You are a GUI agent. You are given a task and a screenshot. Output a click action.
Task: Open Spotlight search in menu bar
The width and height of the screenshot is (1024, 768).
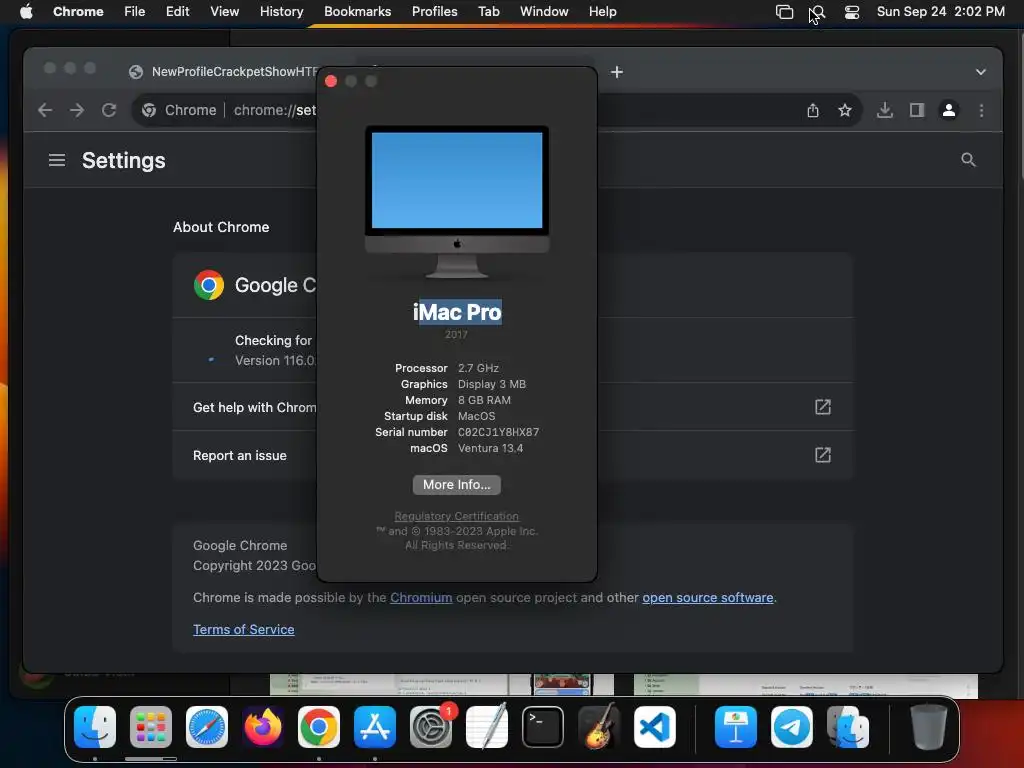(818, 12)
